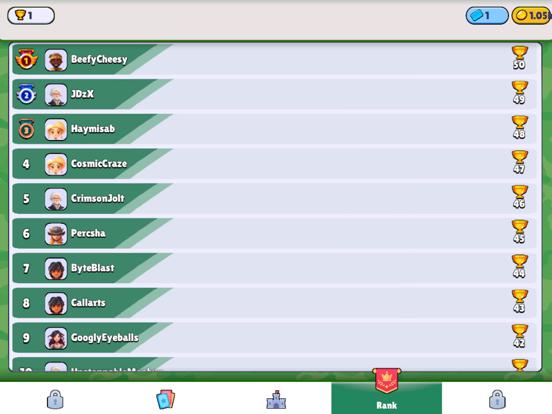Select the ByteBlast player name

coord(93,268)
